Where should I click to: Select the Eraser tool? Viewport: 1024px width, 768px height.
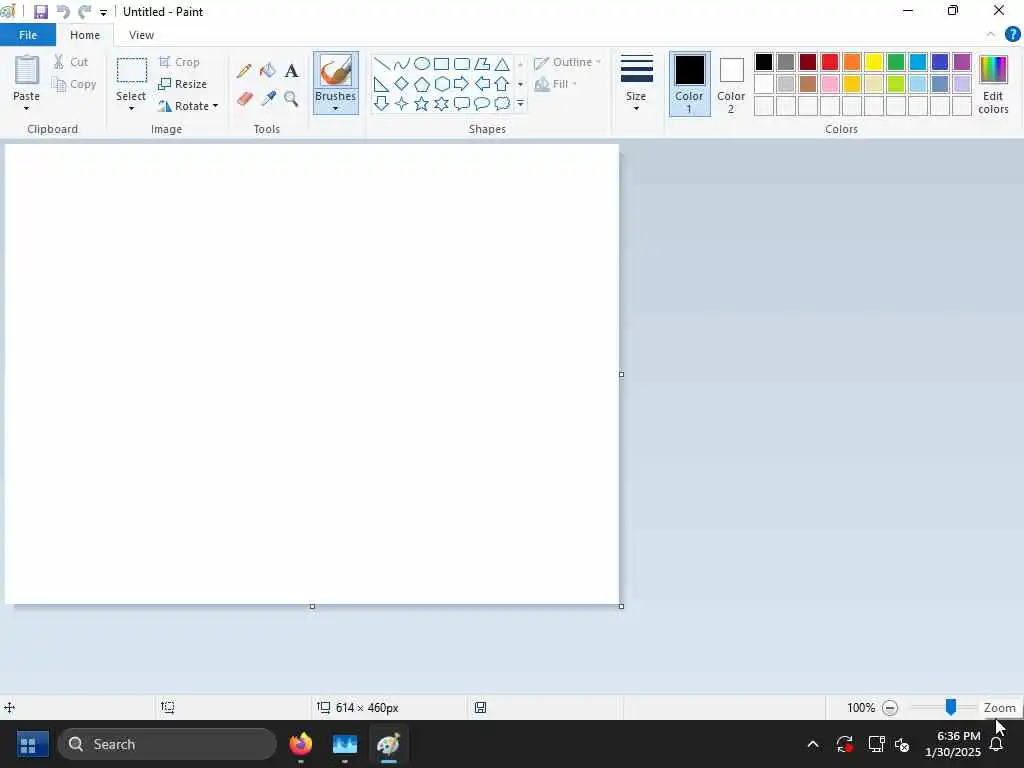coord(244,99)
